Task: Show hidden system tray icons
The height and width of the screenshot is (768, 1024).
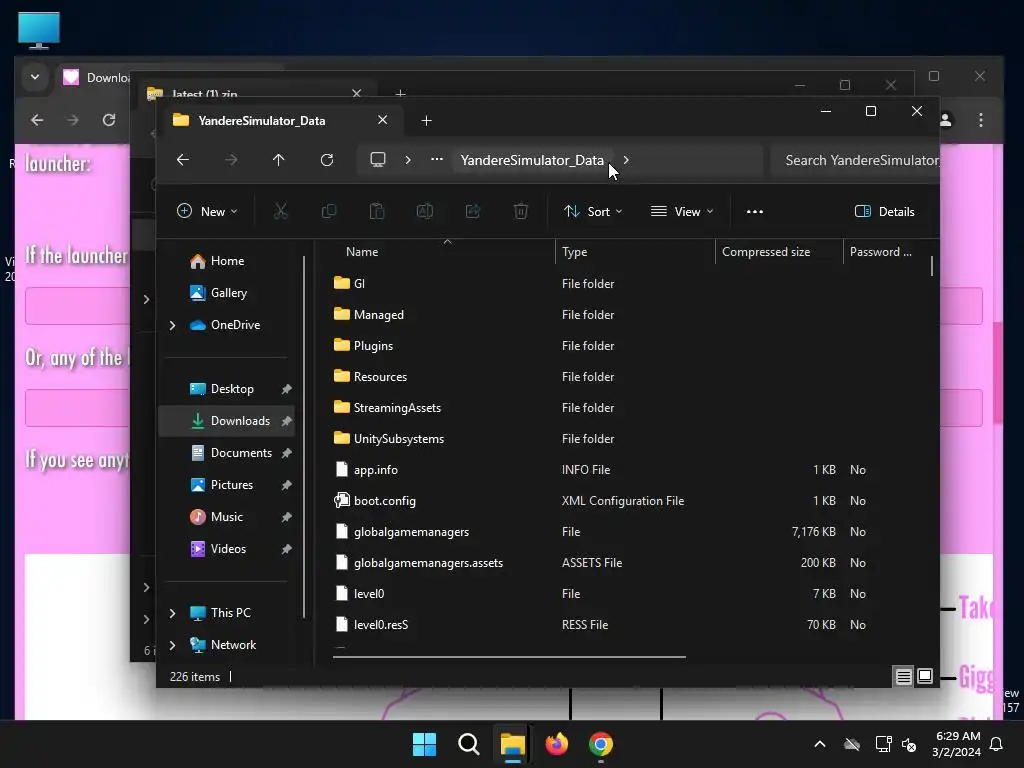Action: pos(820,744)
